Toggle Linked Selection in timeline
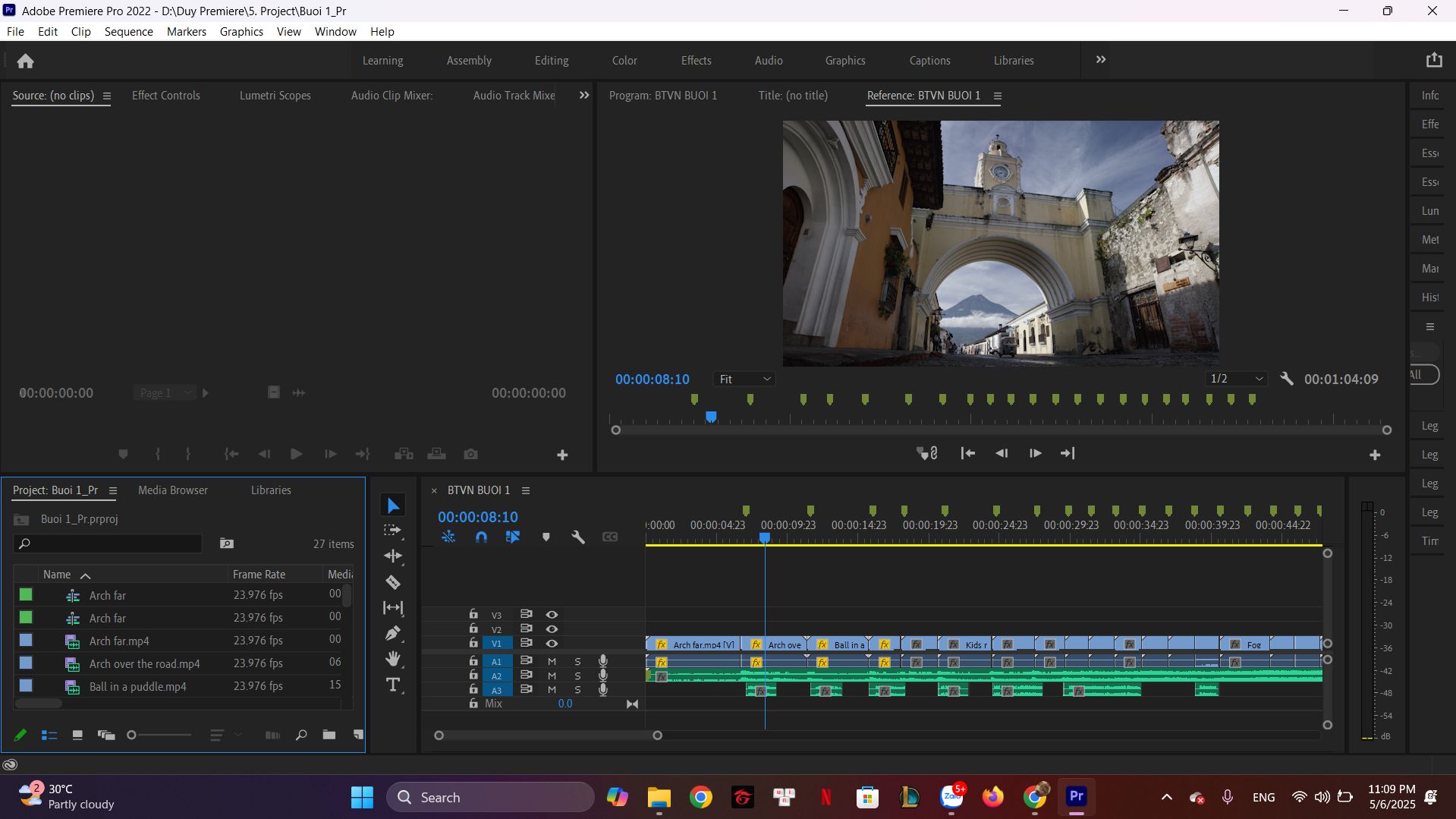 click(513, 537)
